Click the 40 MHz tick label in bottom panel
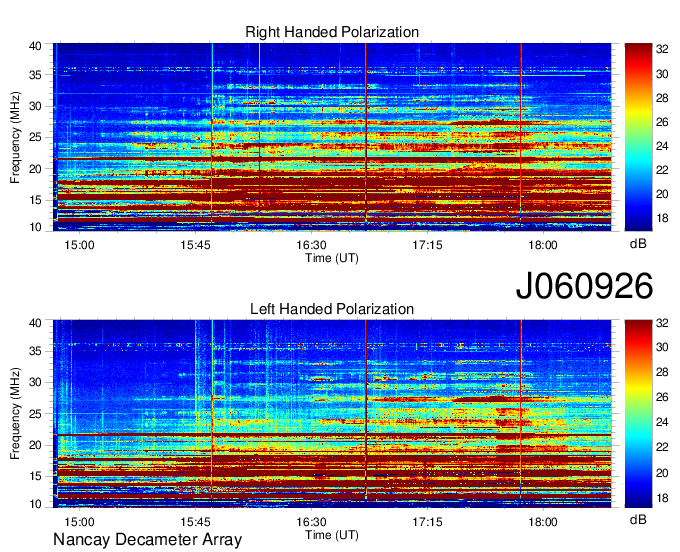680x552 pixels. point(36,323)
